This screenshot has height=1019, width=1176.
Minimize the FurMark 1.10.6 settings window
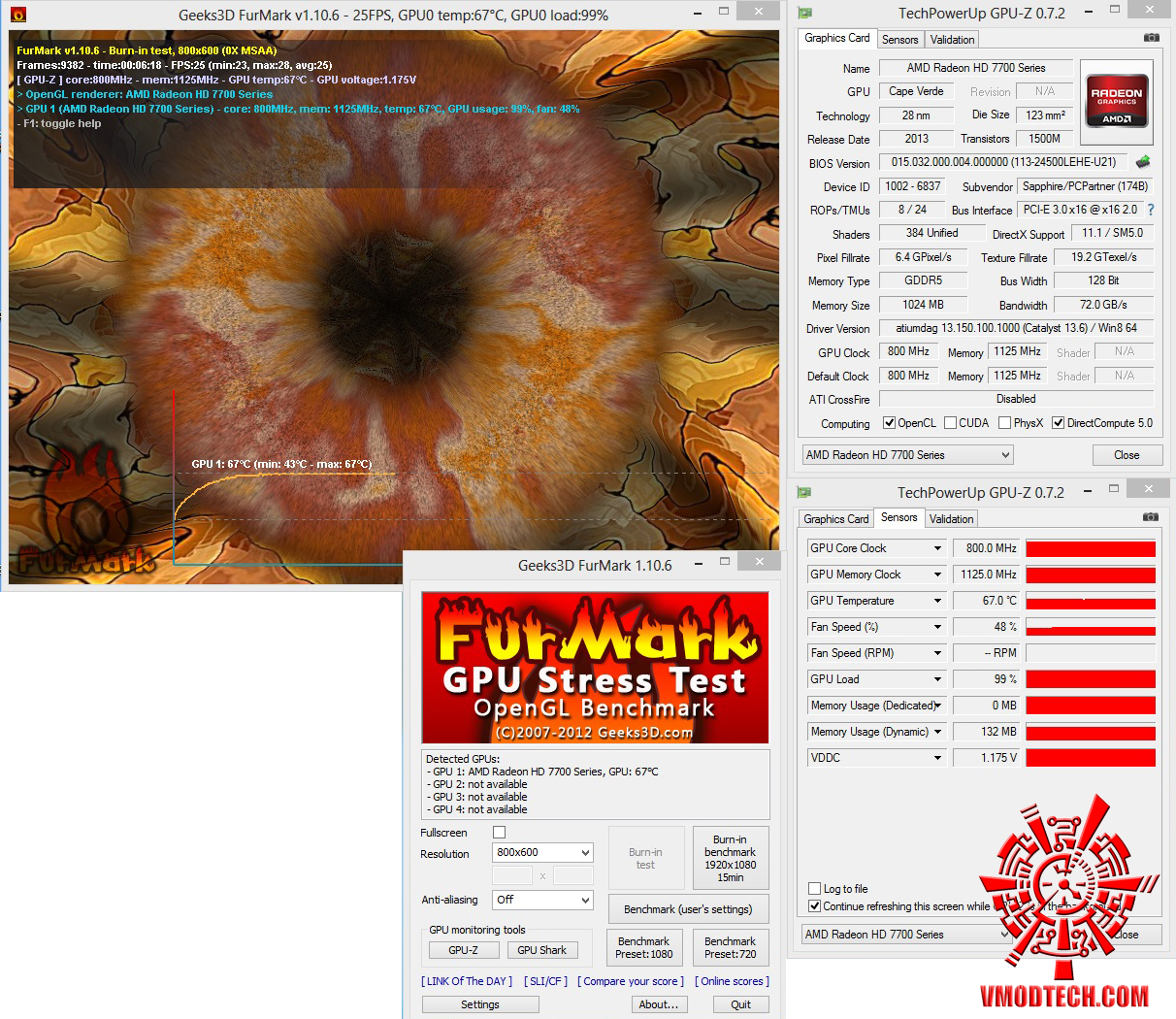pos(699,562)
